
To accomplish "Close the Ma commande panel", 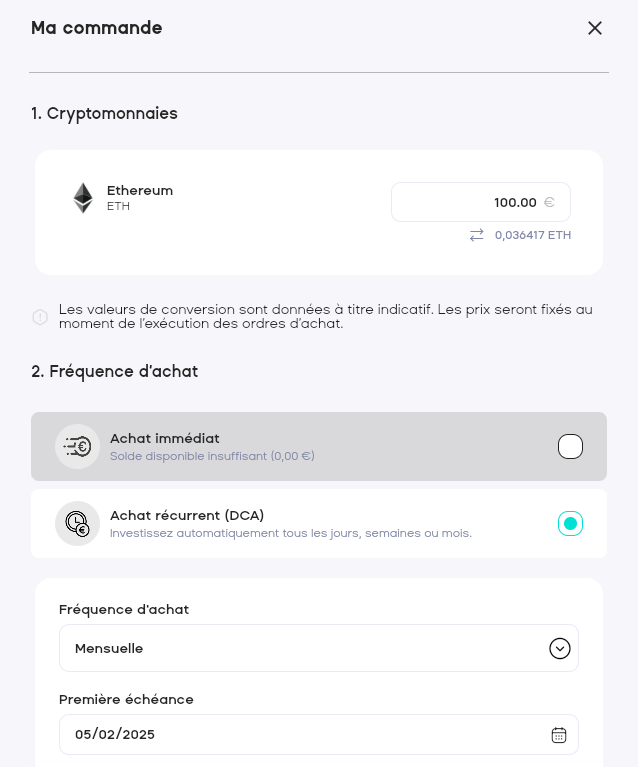I will 595,28.
